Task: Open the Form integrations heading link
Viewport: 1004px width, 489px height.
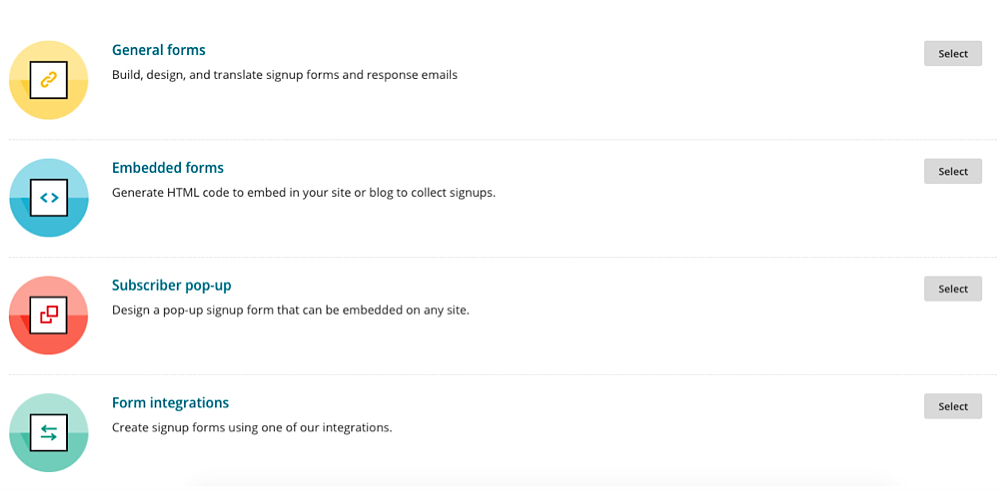Action: (170, 403)
